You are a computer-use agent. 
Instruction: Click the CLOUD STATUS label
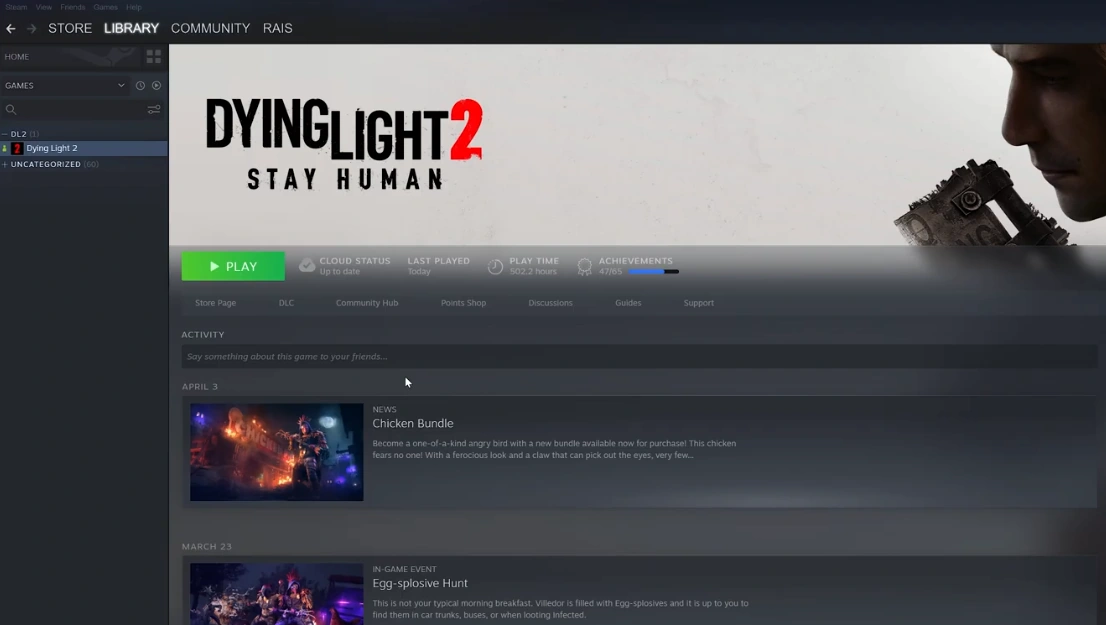[355, 260]
